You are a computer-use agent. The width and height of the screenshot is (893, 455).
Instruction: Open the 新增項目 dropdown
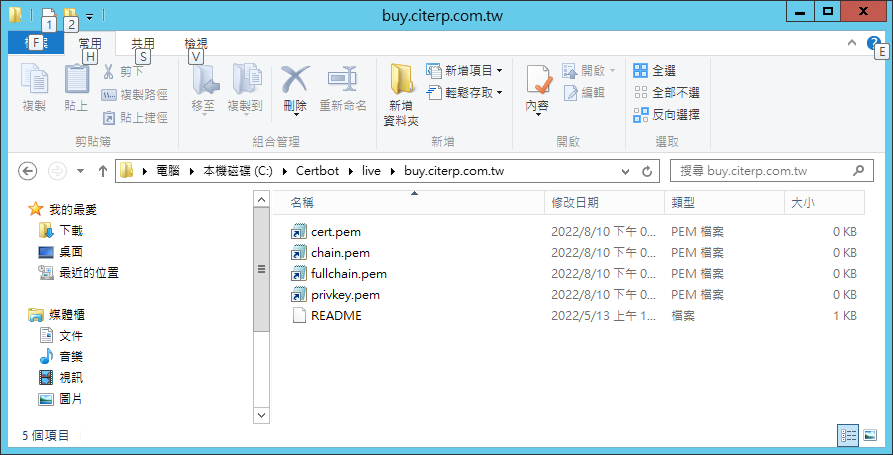tap(464, 71)
